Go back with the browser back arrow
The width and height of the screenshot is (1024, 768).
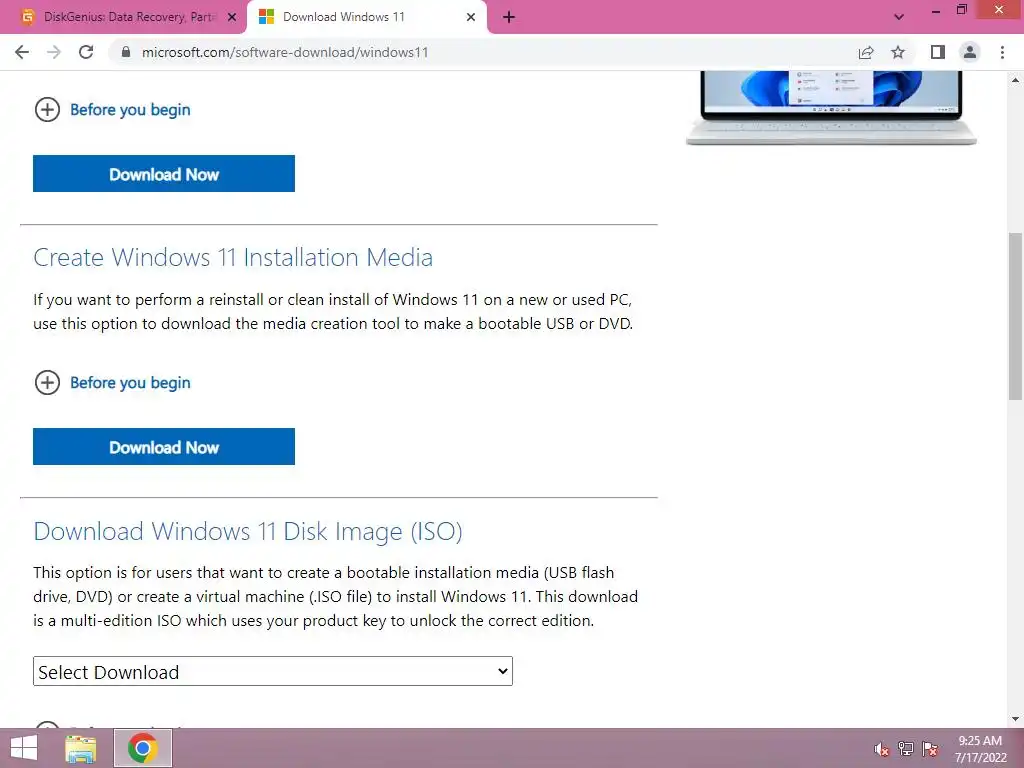22,52
